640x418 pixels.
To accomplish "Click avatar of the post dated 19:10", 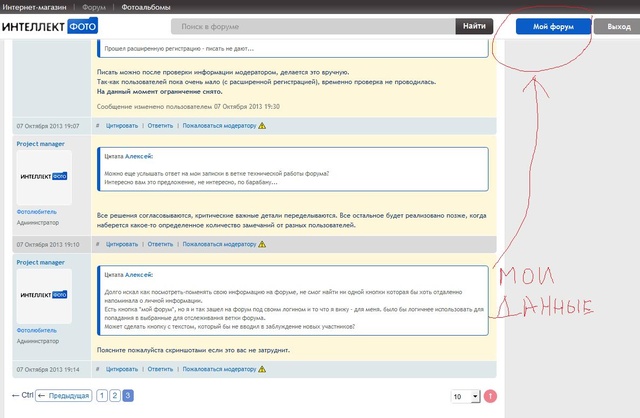I will (44, 177).
